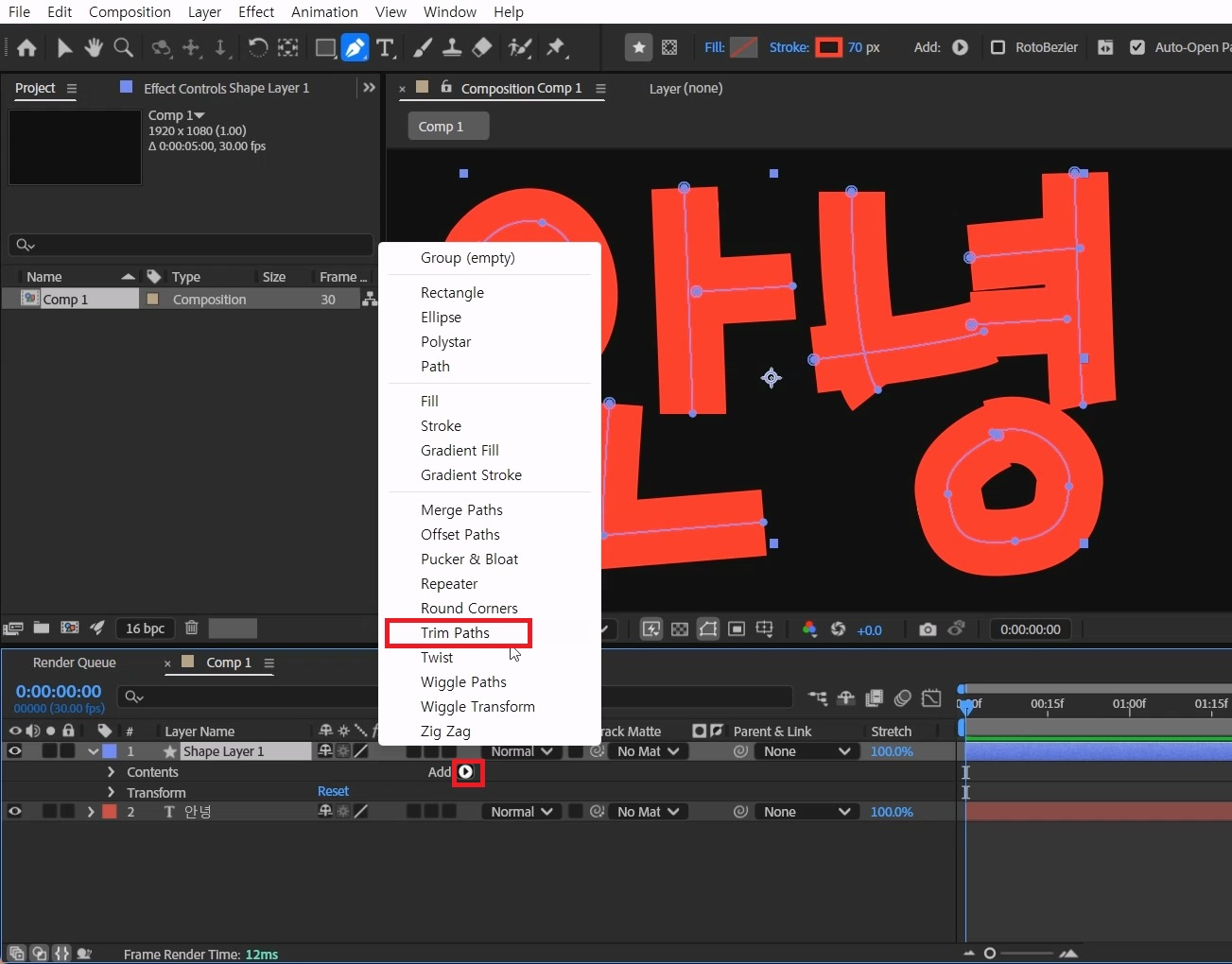
Task: Expand the 안녕 text layer arrow
Action: 91,812
